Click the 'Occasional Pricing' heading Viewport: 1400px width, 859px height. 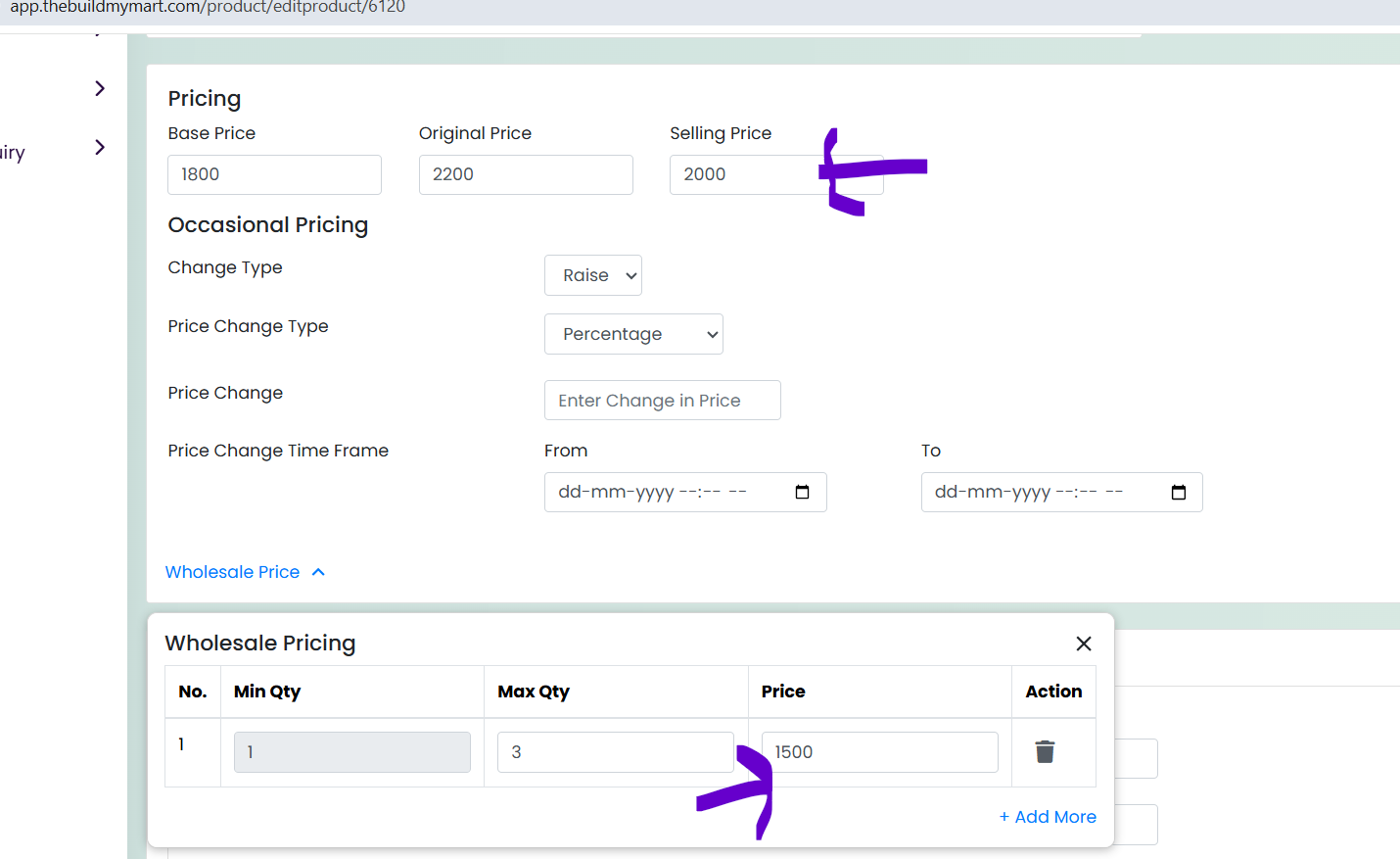click(x=268, y=225)
